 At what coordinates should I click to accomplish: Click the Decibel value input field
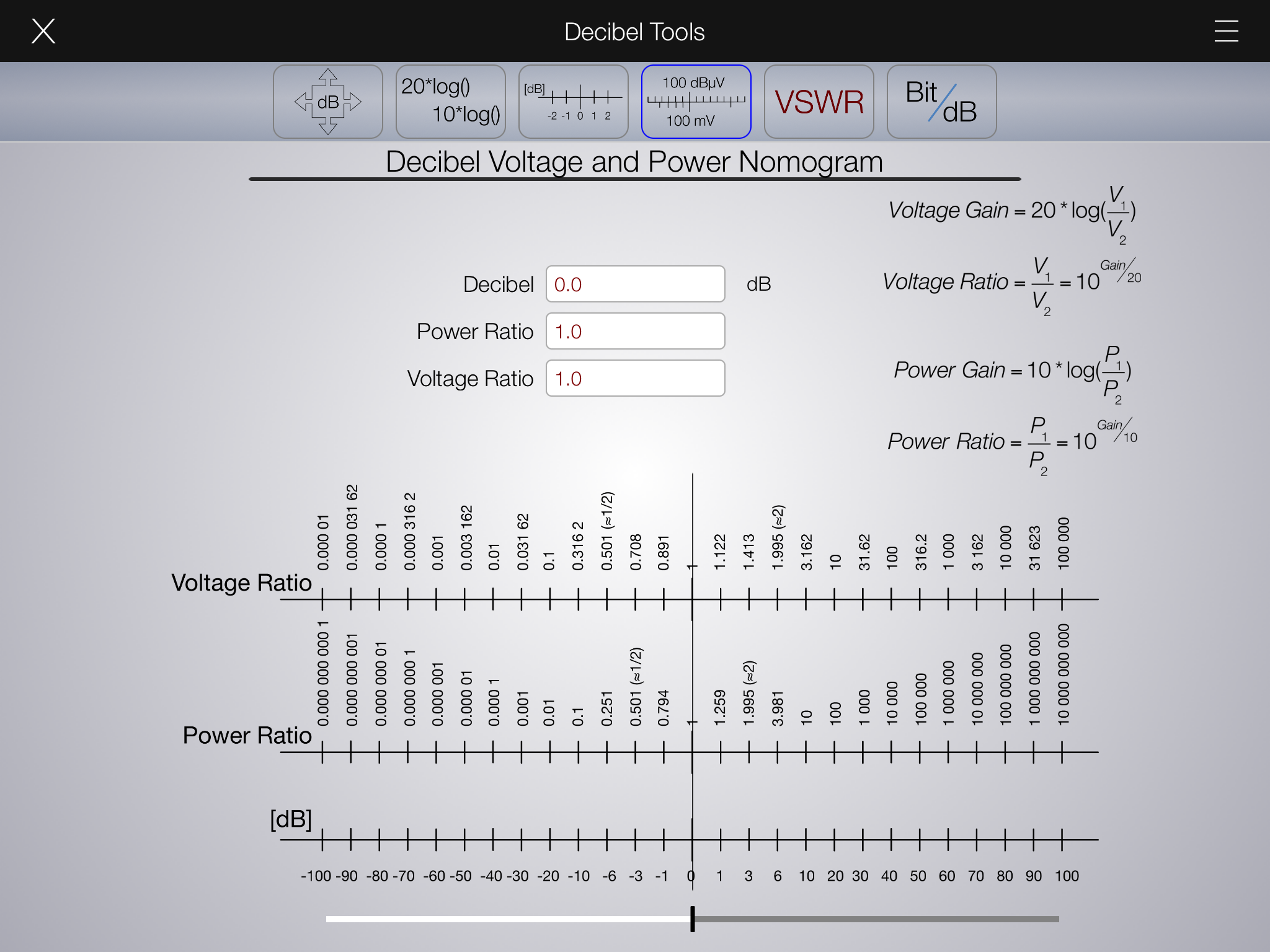pyautogui.click(x=635, y=284)
